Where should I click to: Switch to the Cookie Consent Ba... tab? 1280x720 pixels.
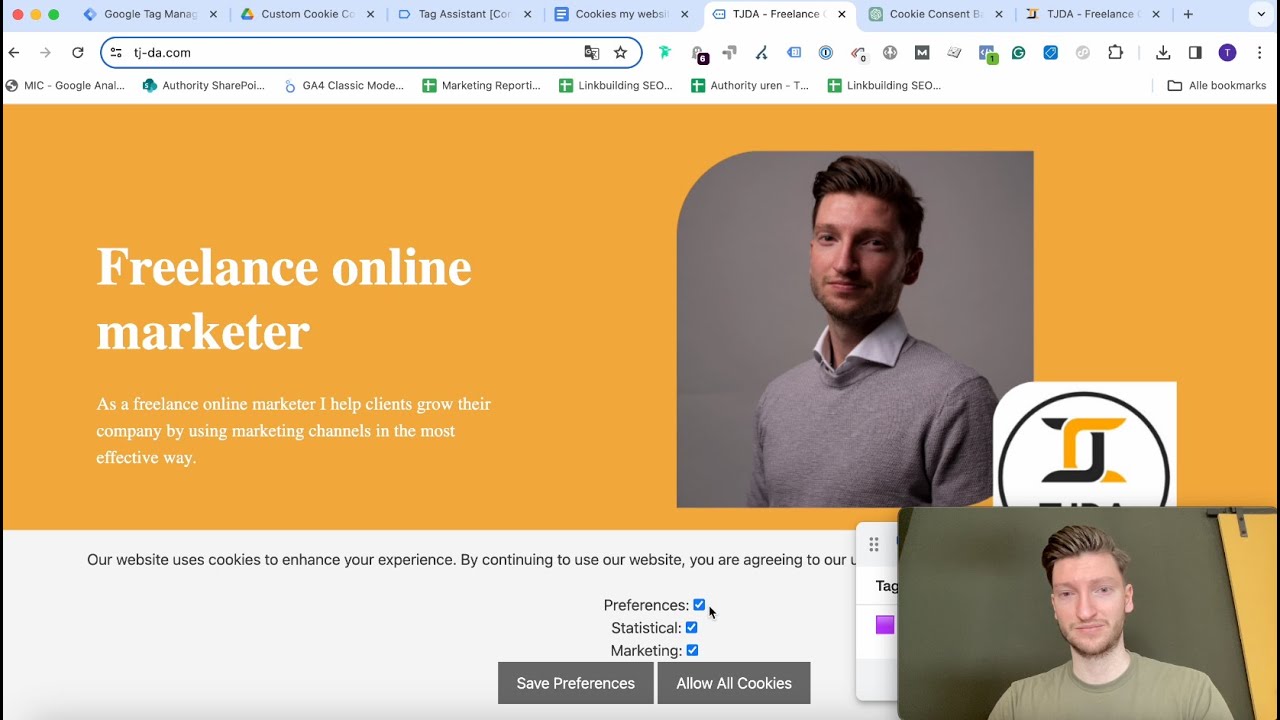pos(936,14)
